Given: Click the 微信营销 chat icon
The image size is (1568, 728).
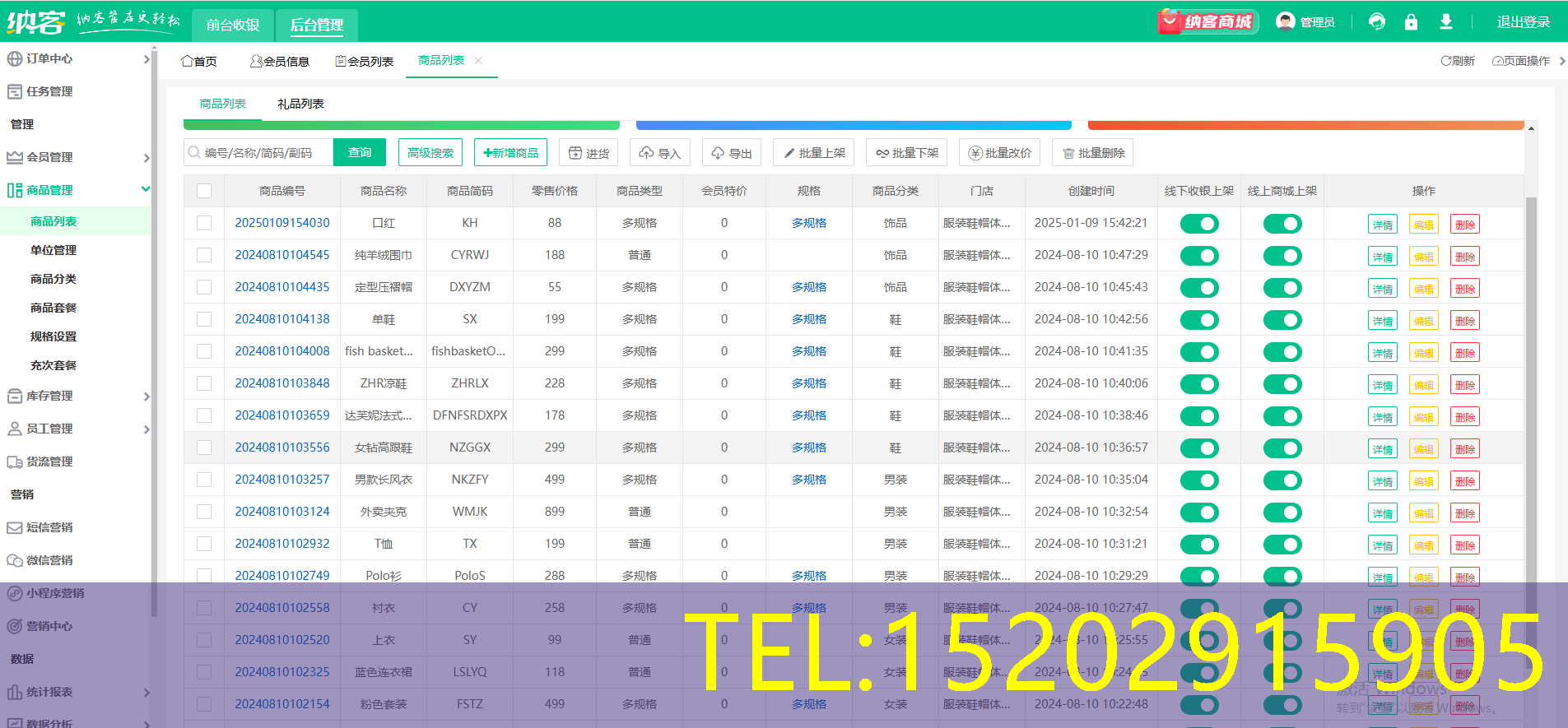Looking at the screenshot, I should coord(14,560).
